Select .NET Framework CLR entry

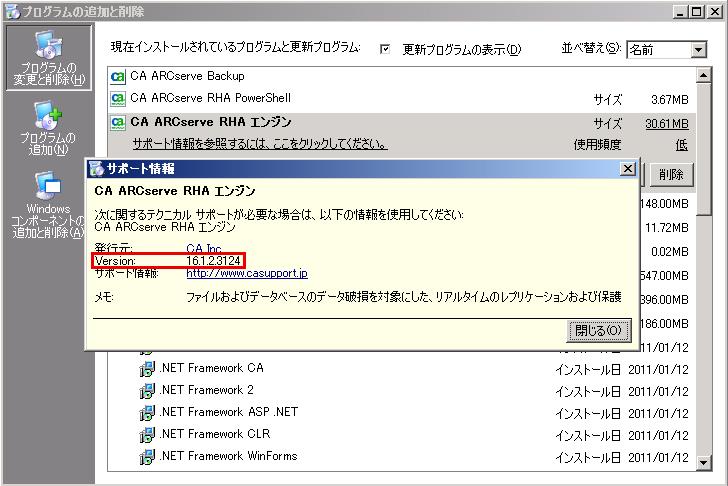point(214,434)
